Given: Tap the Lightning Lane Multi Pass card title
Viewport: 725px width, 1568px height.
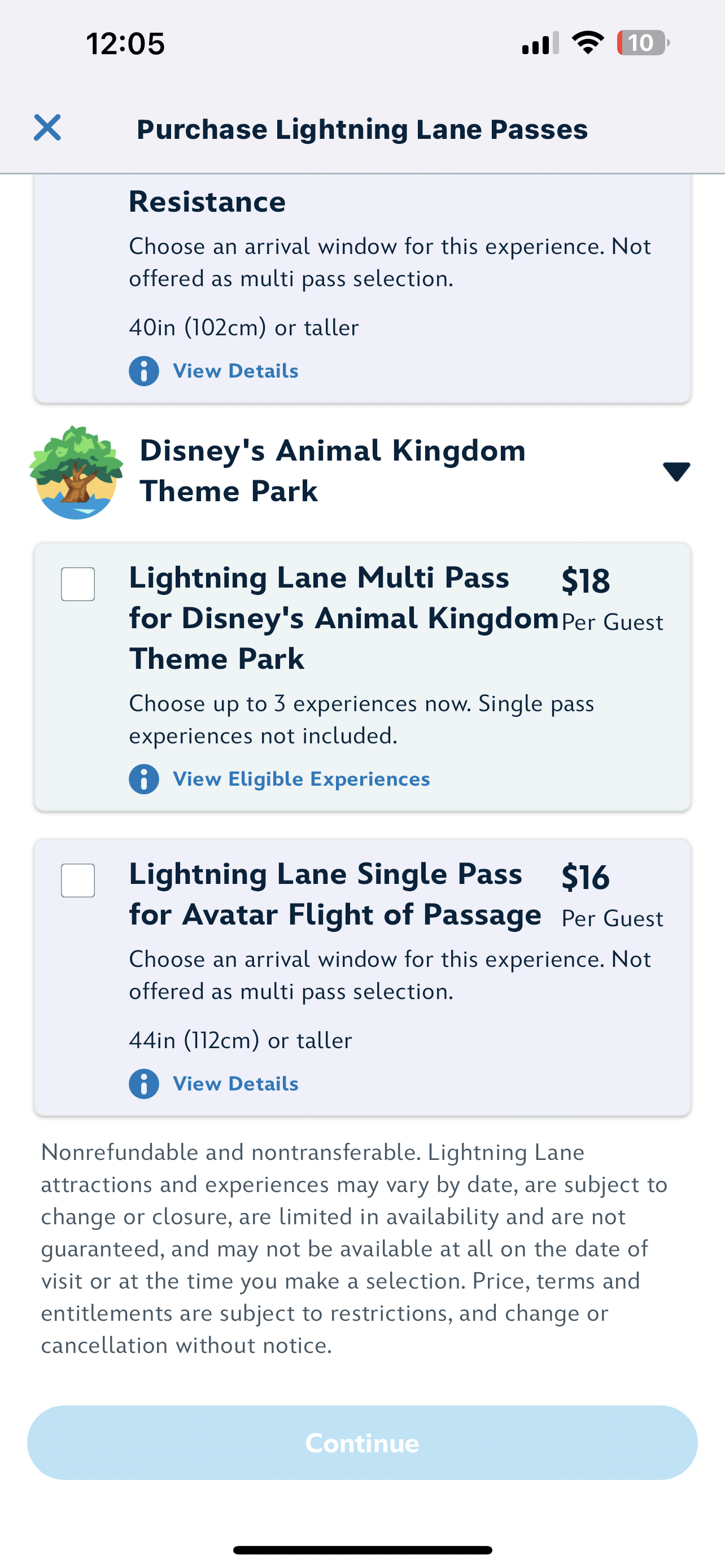Looking at the screenshot, I should point(343,618).
